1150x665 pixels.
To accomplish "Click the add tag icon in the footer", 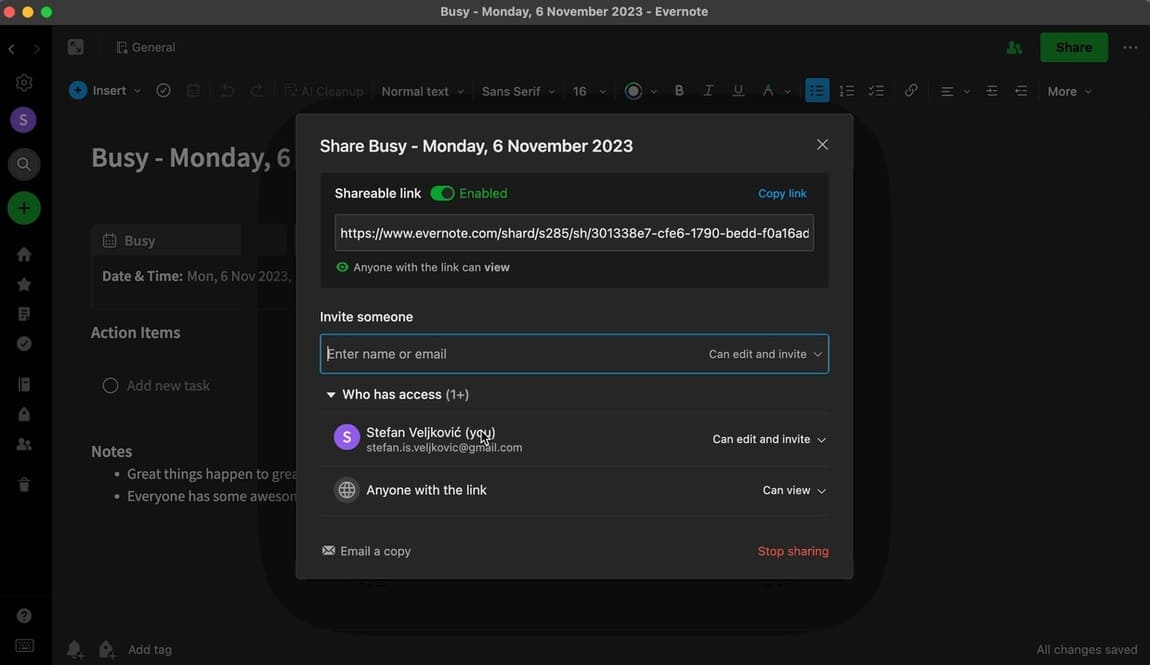I will click(106, 649).
